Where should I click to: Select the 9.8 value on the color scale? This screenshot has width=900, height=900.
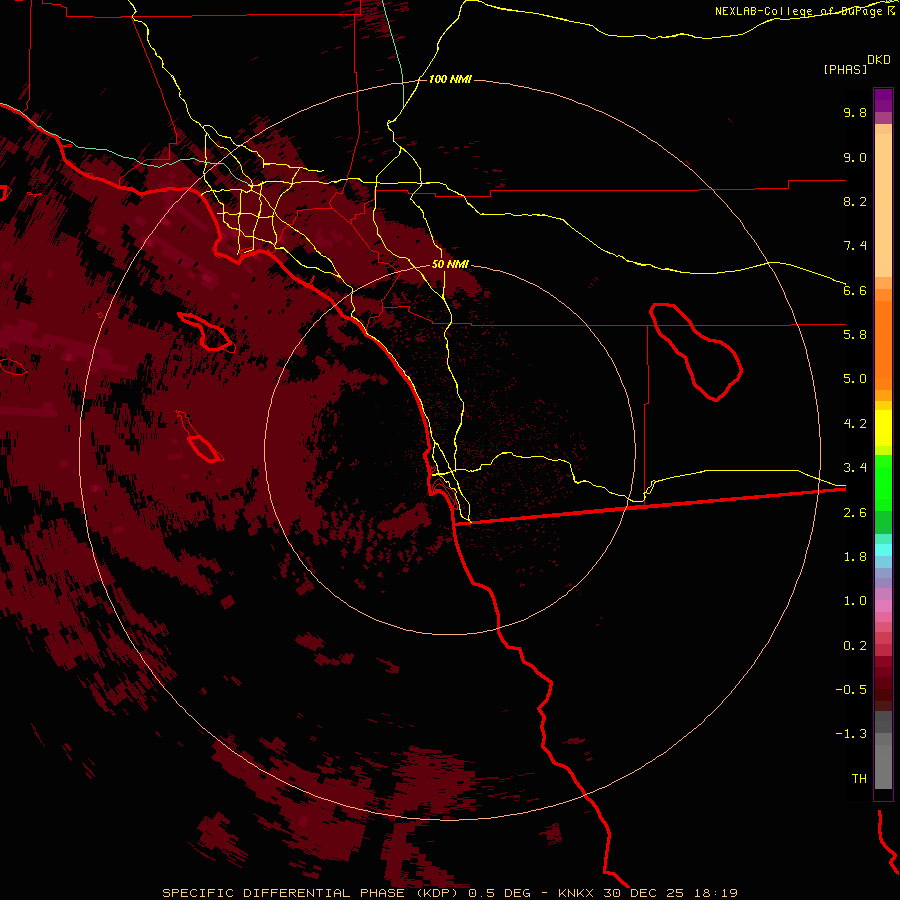click(x=855, y=112)
